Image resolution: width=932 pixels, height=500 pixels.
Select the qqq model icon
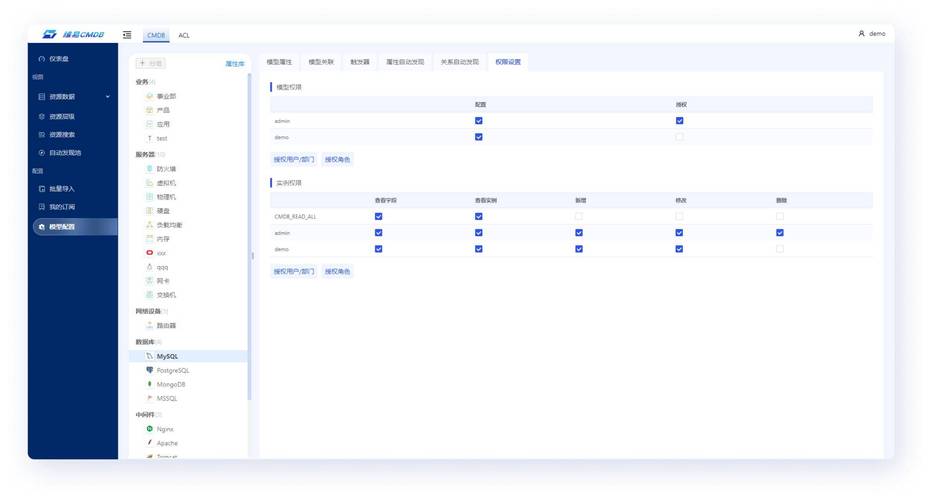point(150,267)
